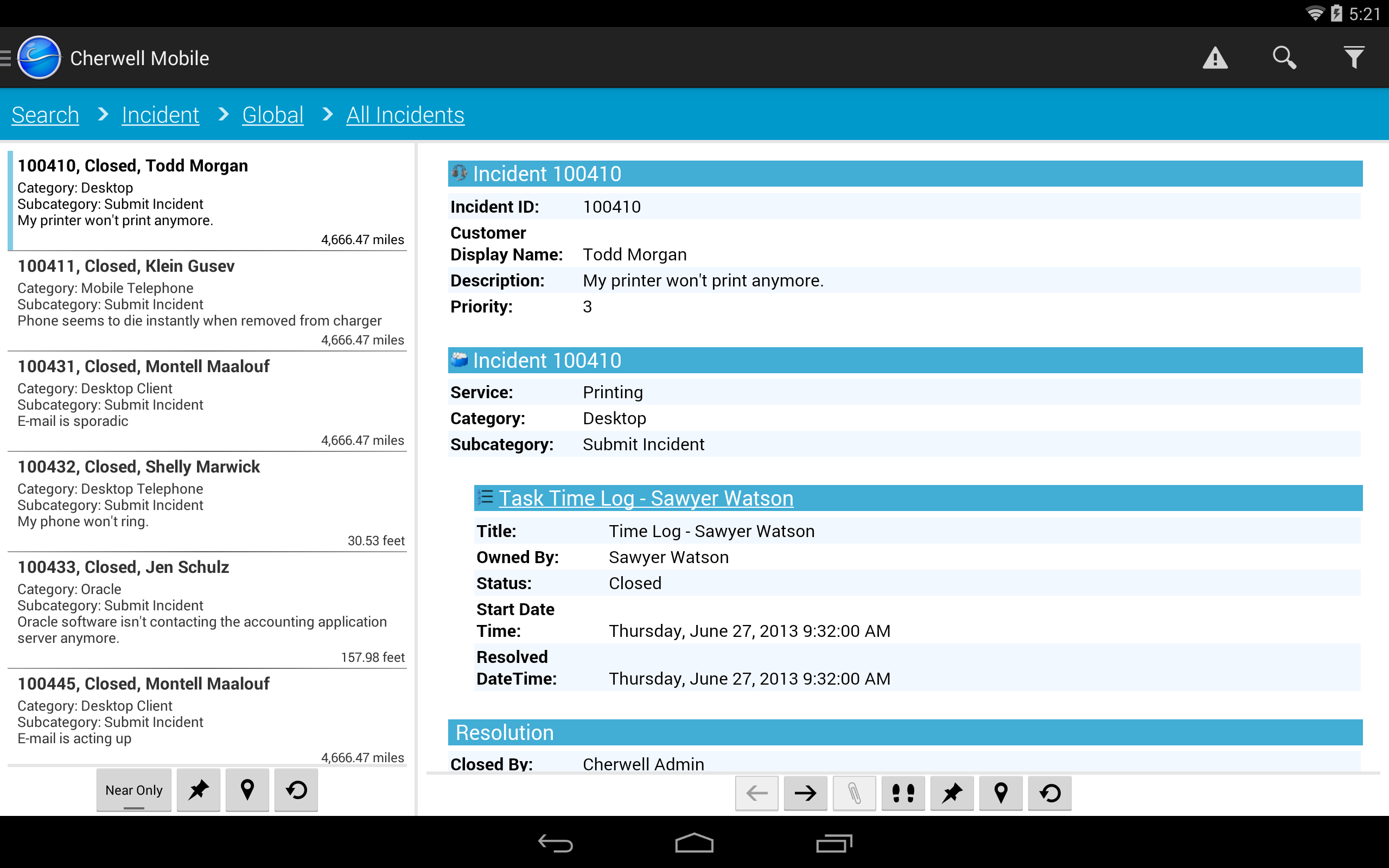
Task: Click the 30.53 feet distance label
Action: click(376, 541)
